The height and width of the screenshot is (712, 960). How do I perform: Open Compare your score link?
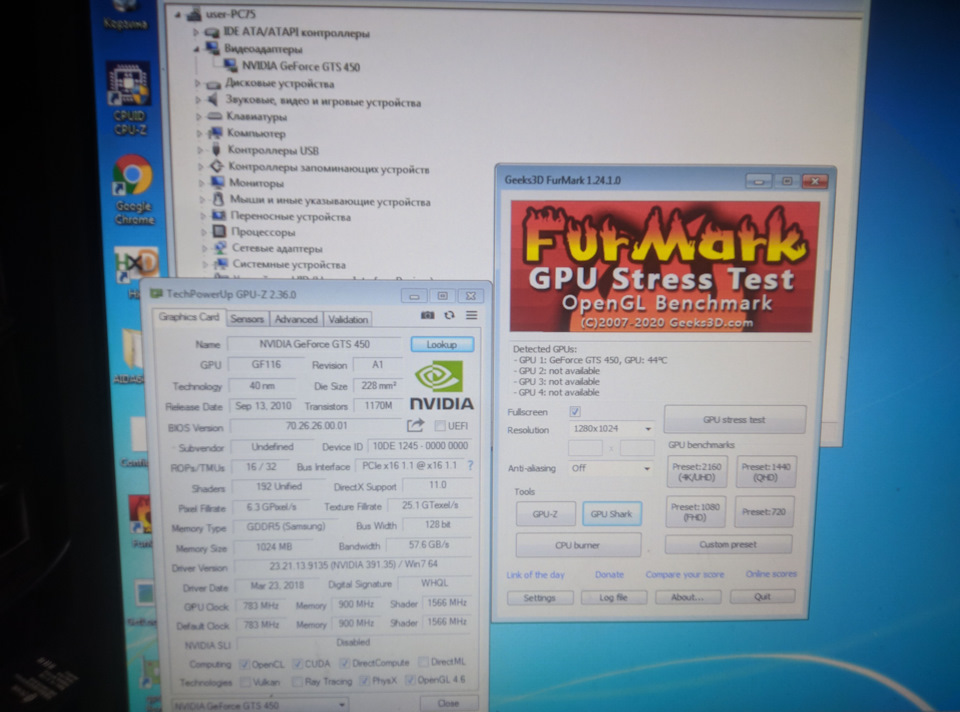[x=684, y=574]
